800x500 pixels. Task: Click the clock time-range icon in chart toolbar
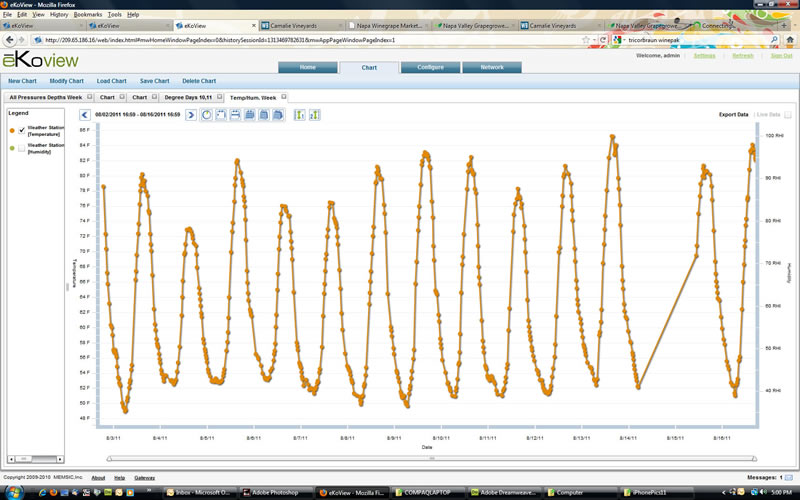206,115
